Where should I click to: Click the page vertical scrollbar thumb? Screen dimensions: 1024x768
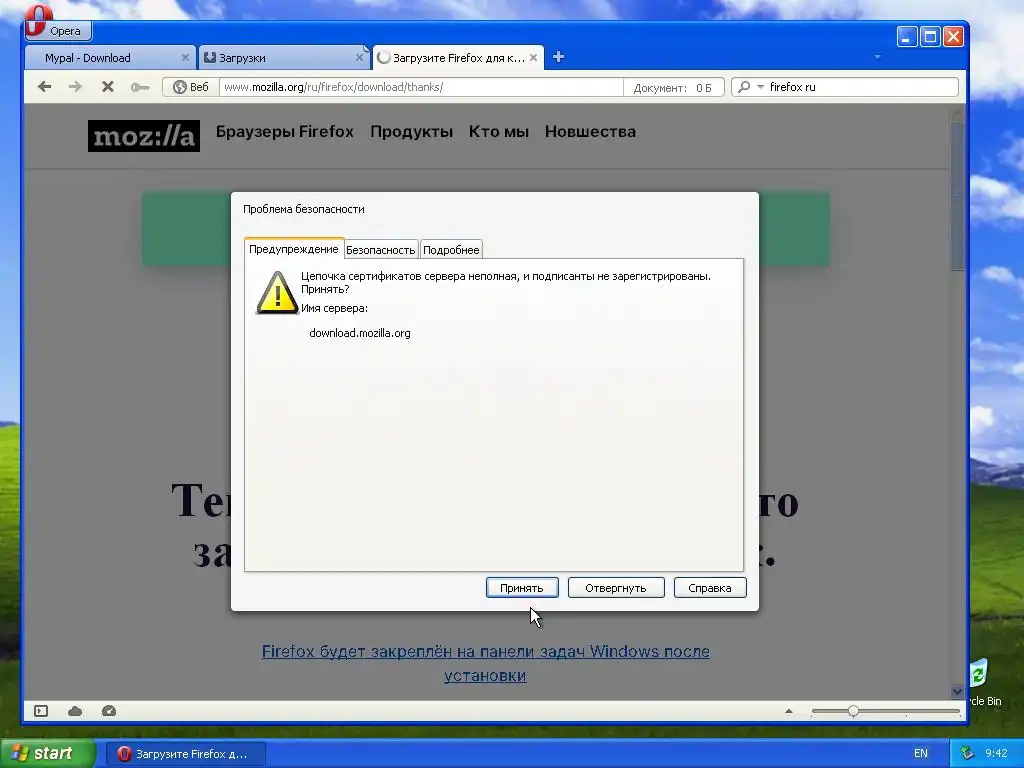[957, 196]
